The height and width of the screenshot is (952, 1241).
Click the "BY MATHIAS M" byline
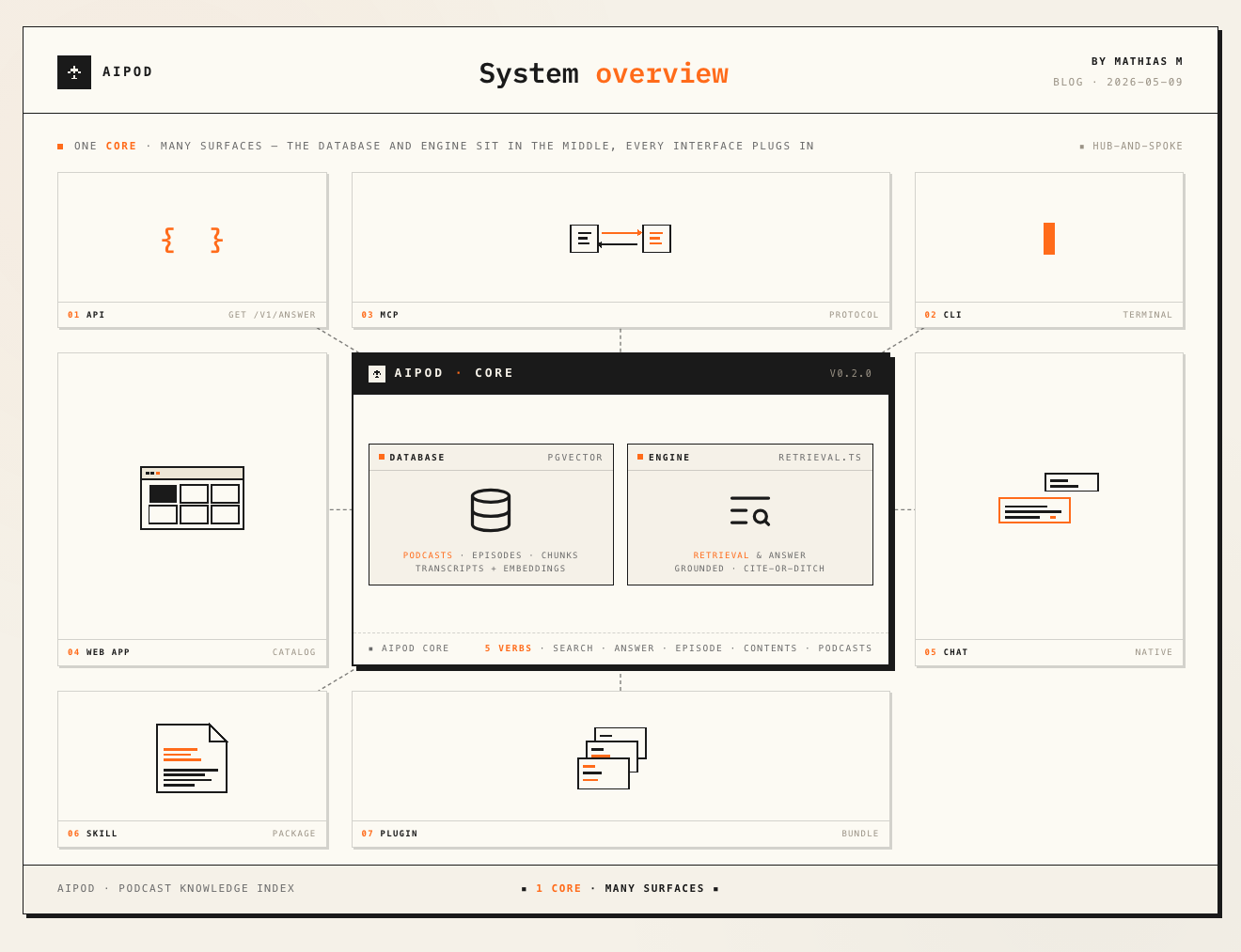pyautogui.click(x=1138, y=61)
